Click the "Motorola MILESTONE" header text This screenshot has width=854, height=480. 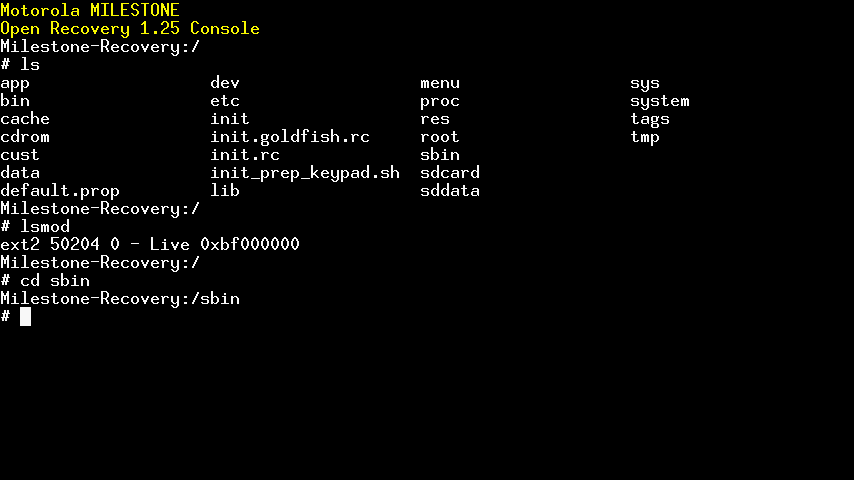click(90, 10)
